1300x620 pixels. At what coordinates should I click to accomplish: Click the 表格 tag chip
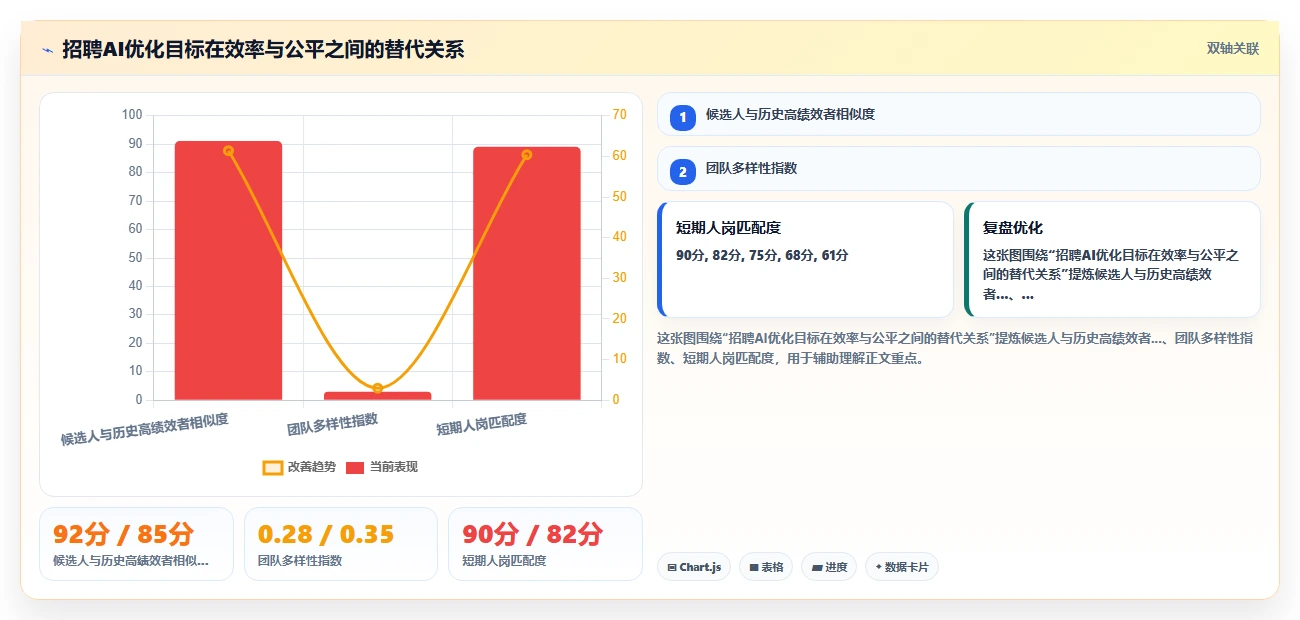(766, 567)
